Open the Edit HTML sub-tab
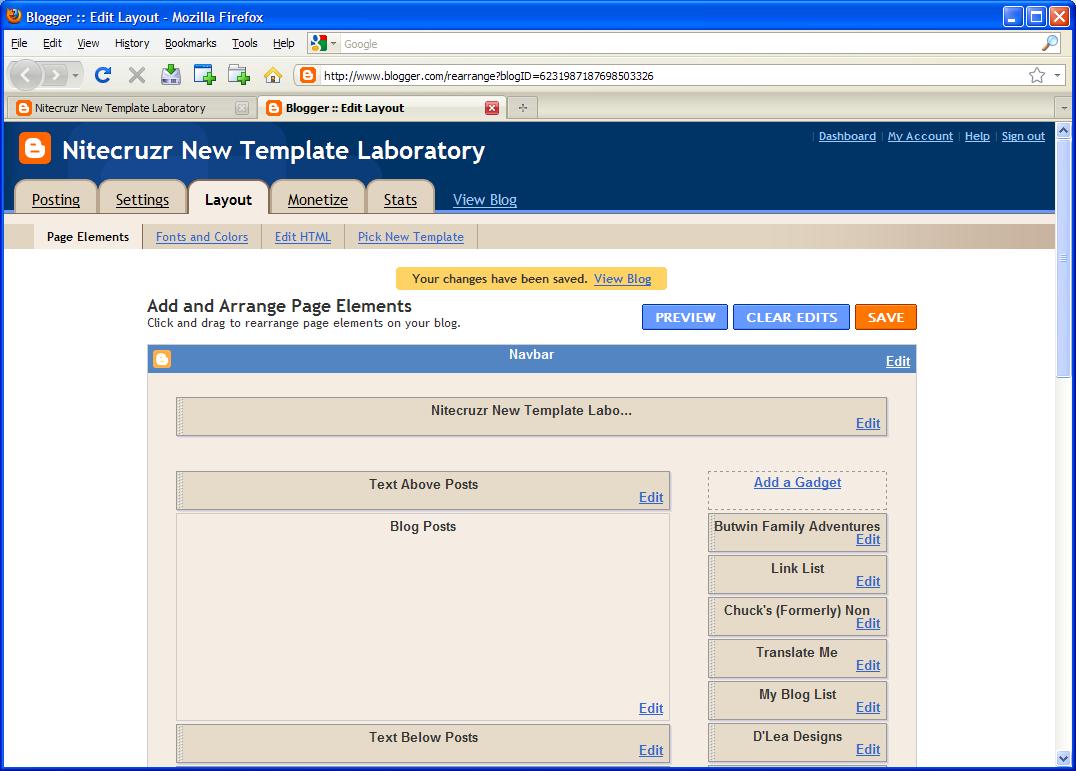This screenshot has height=771, width=1076. [303, 237]
